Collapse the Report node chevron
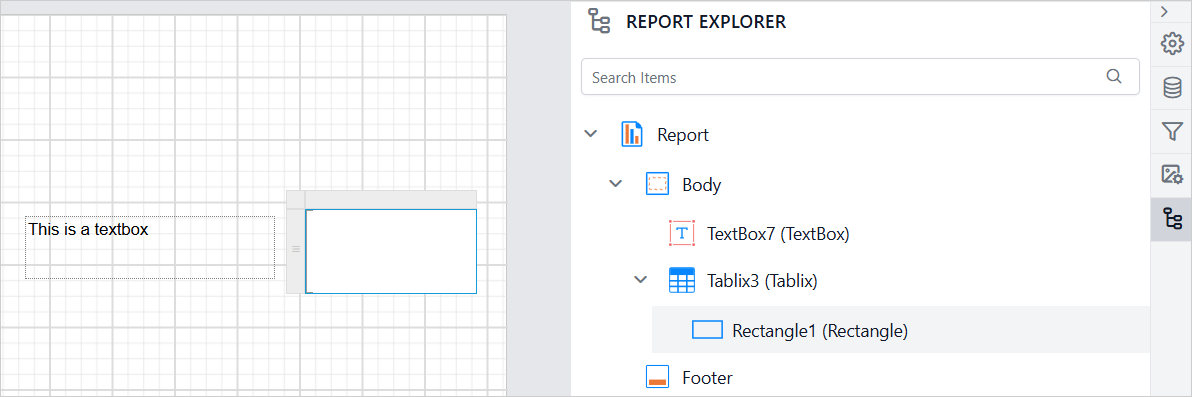The height and width of the screenshot is (397, 1192). (x=590, y=135)
